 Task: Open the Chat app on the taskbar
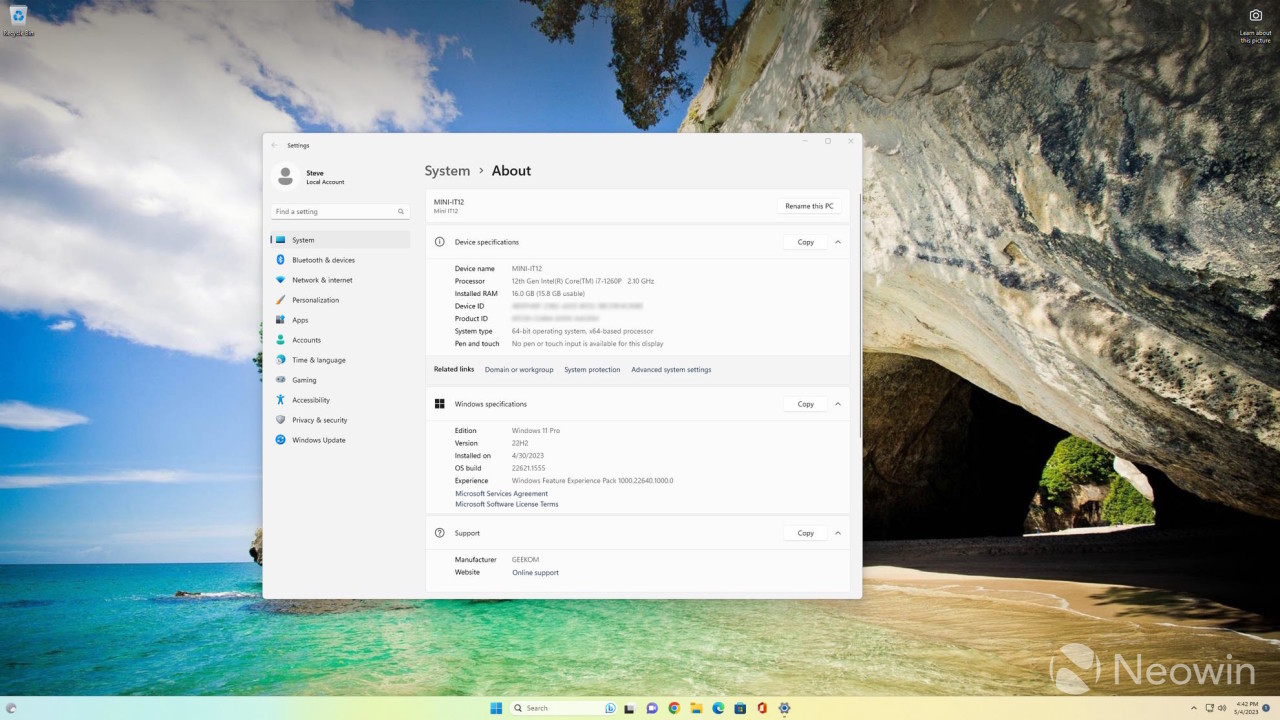(652, 708)
